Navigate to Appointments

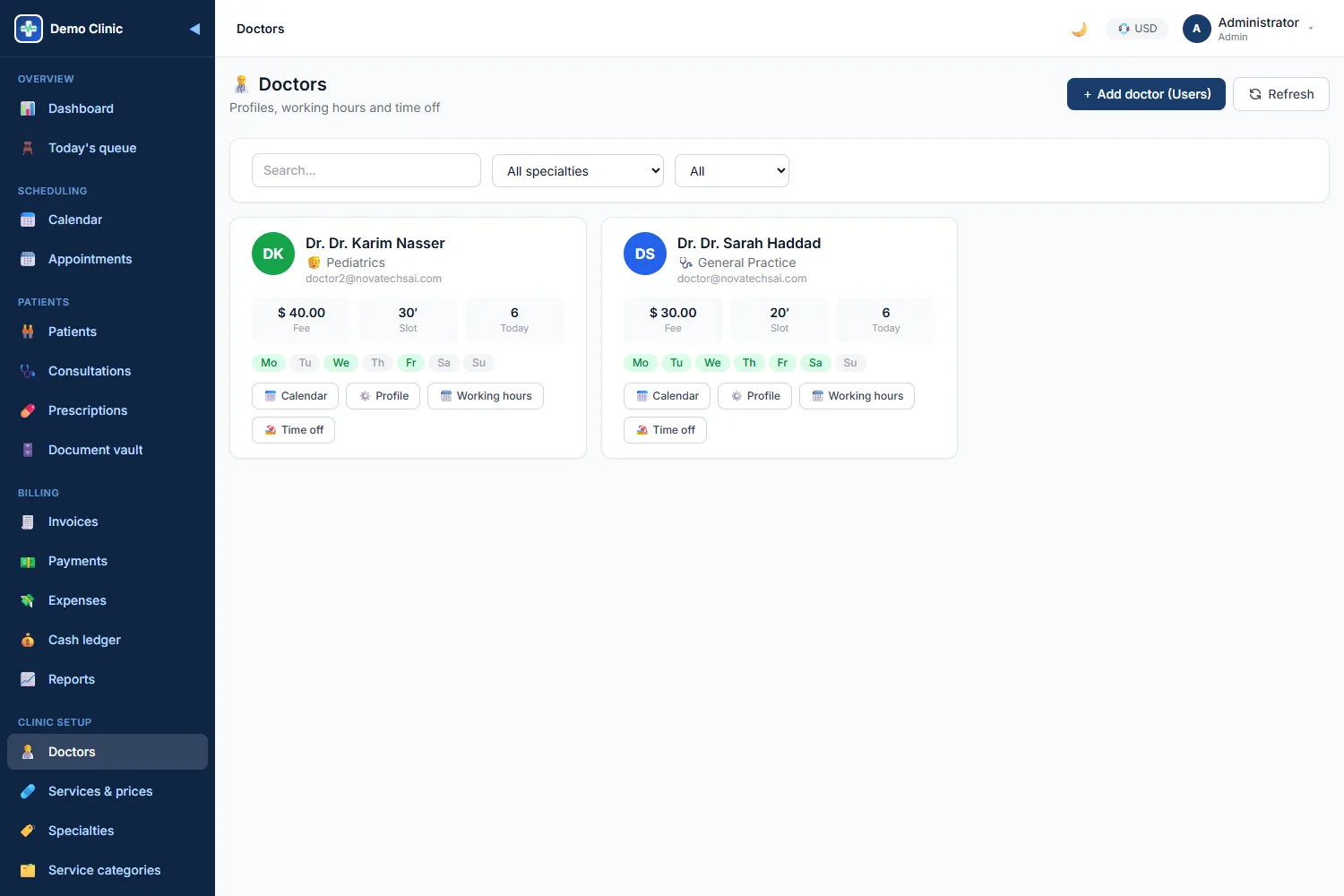[x=108, y=259]
